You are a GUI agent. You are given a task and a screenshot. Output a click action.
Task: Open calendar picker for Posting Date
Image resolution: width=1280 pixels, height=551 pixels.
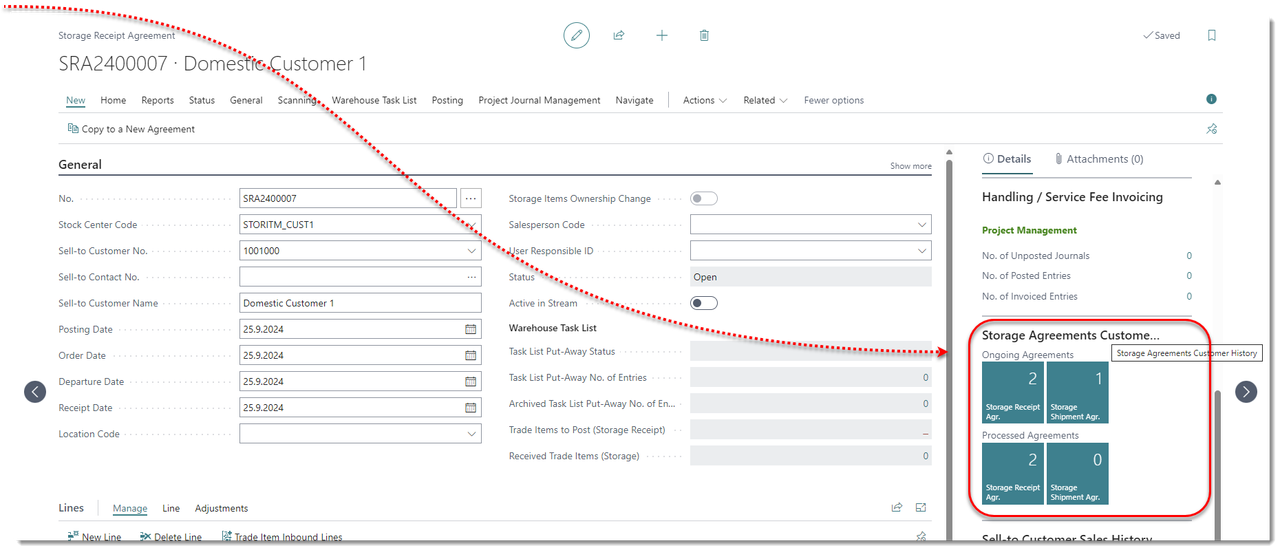pyautogui.click(x=471, y=329)
